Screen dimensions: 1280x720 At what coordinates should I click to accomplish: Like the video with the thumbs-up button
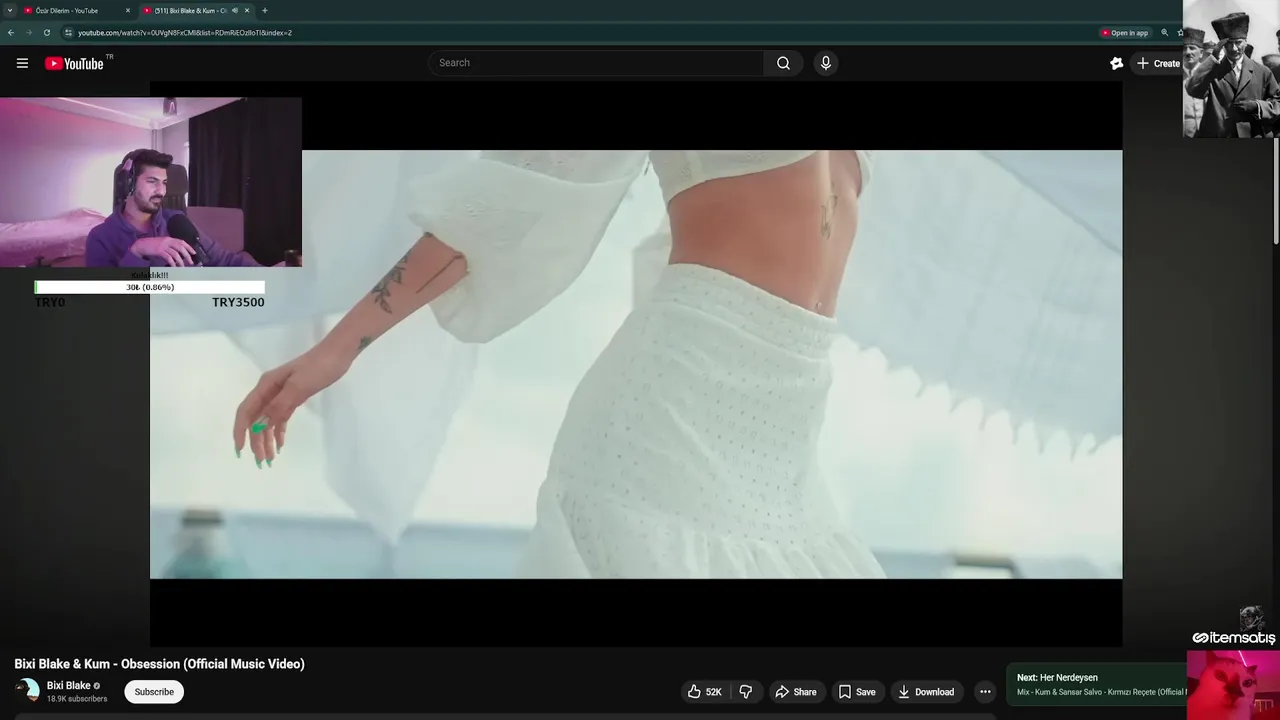pyautogui.click(x=705, y=692)
